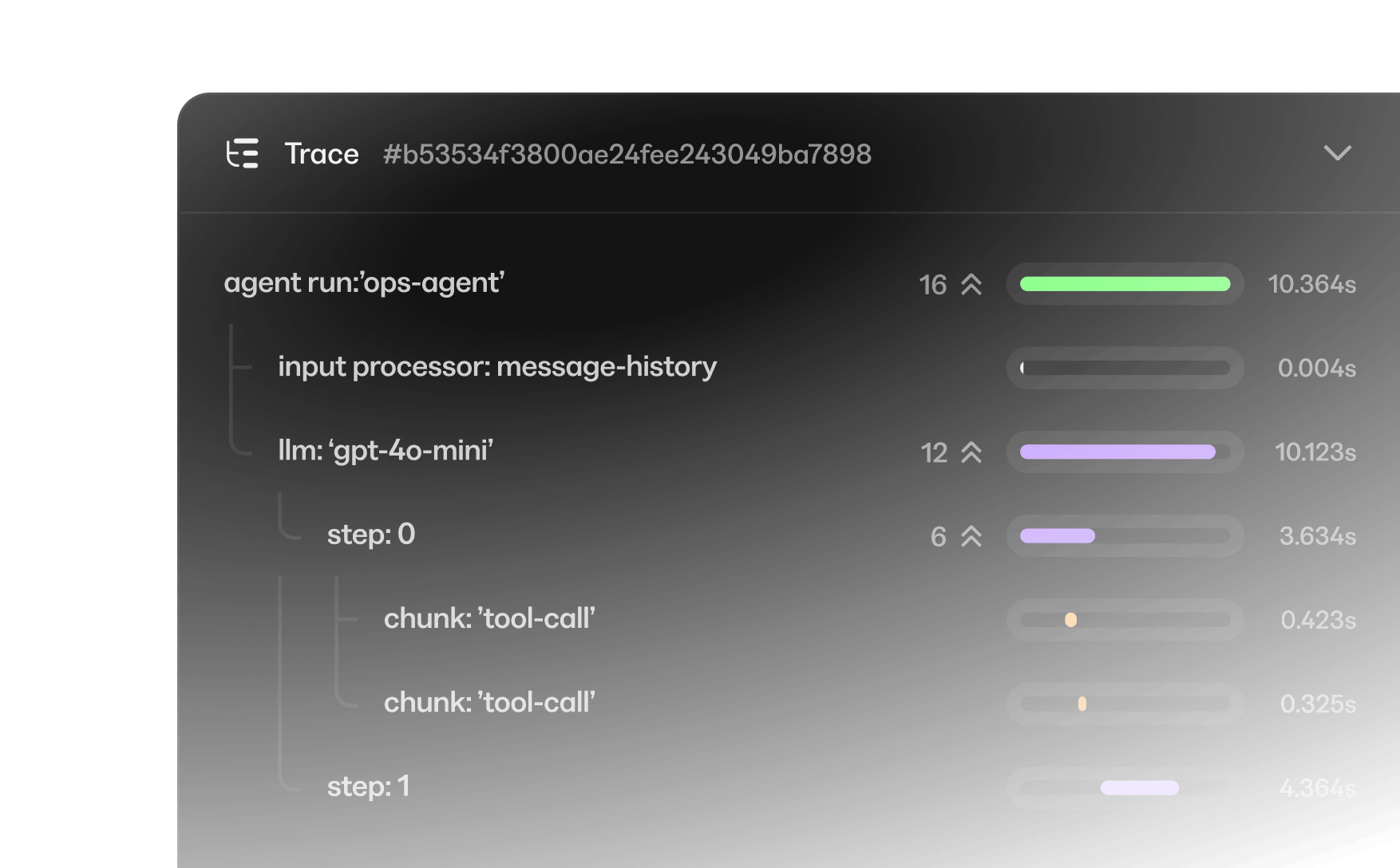Screen dimensions: 1400x868
Task: Collapse step: 0 child spans
Action: (x=971, y=536)
